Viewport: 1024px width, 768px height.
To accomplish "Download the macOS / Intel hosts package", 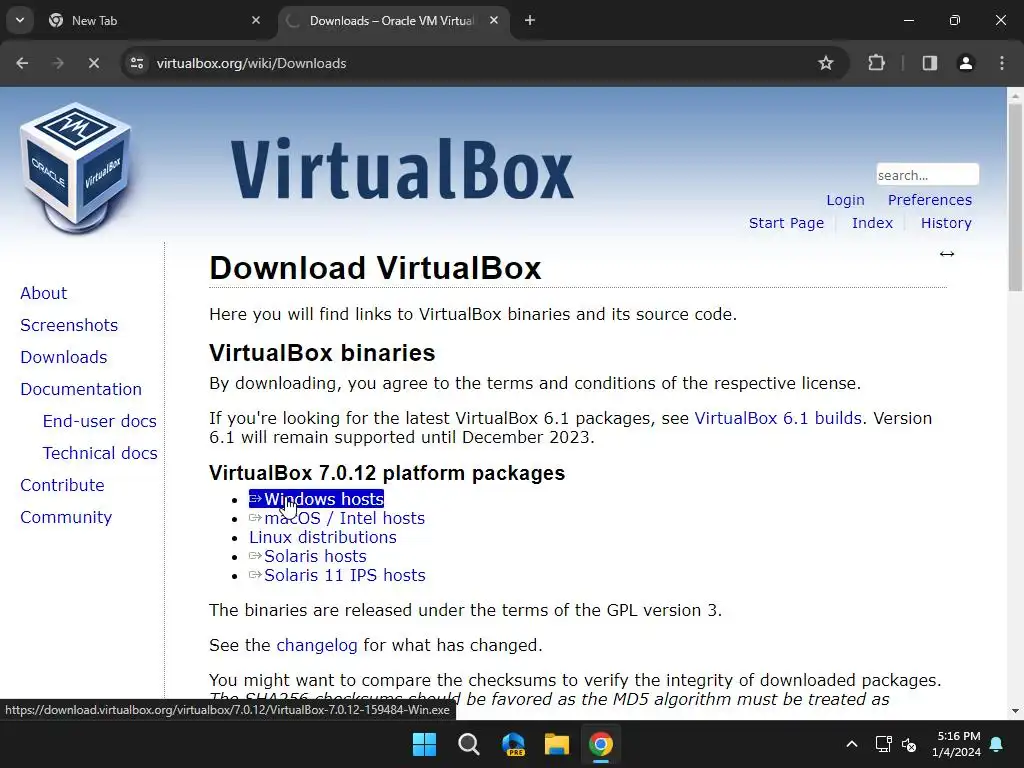I will point(337,518).
